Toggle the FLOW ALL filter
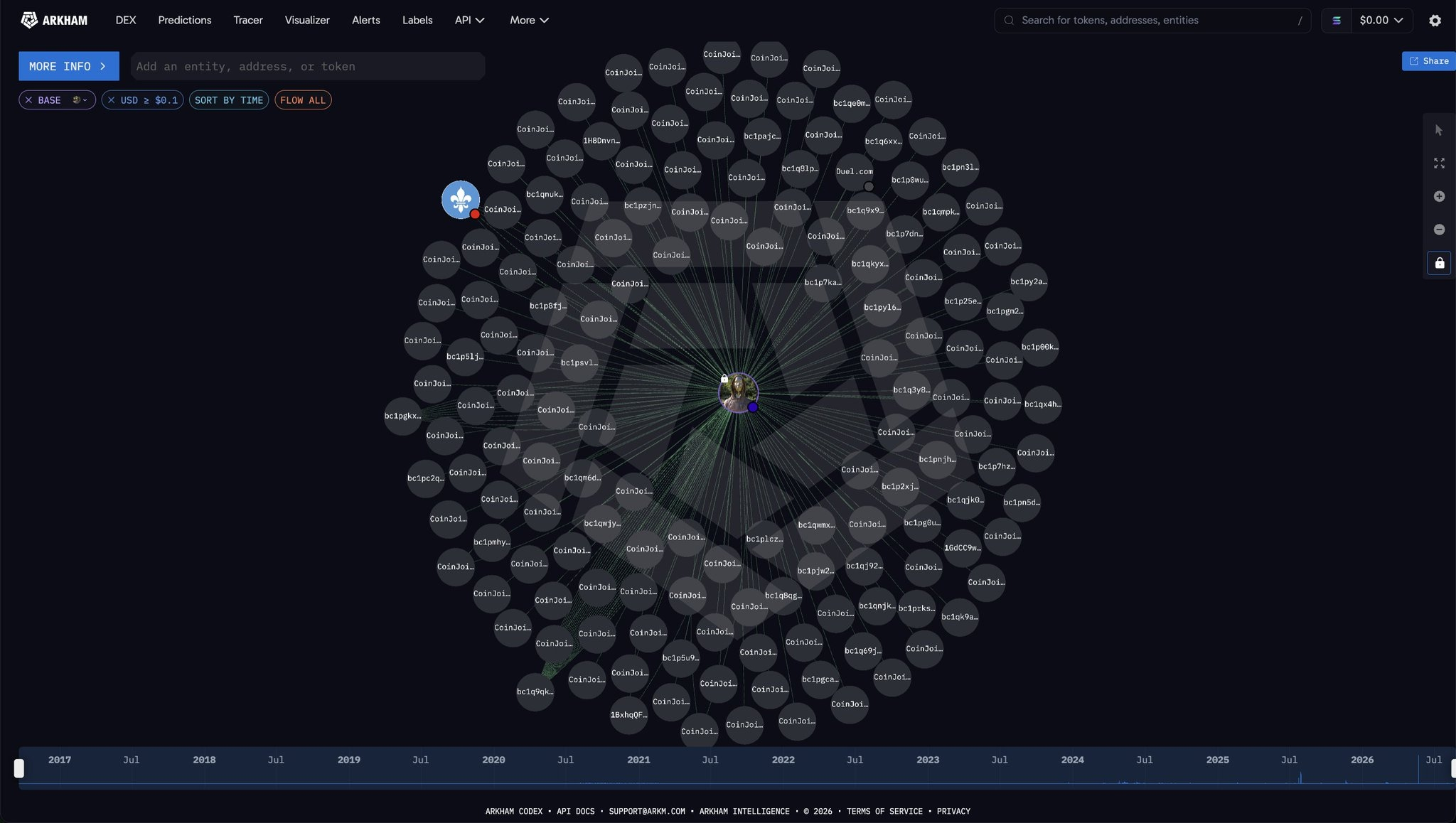1456x823 pixels. (x=303, y=100)
